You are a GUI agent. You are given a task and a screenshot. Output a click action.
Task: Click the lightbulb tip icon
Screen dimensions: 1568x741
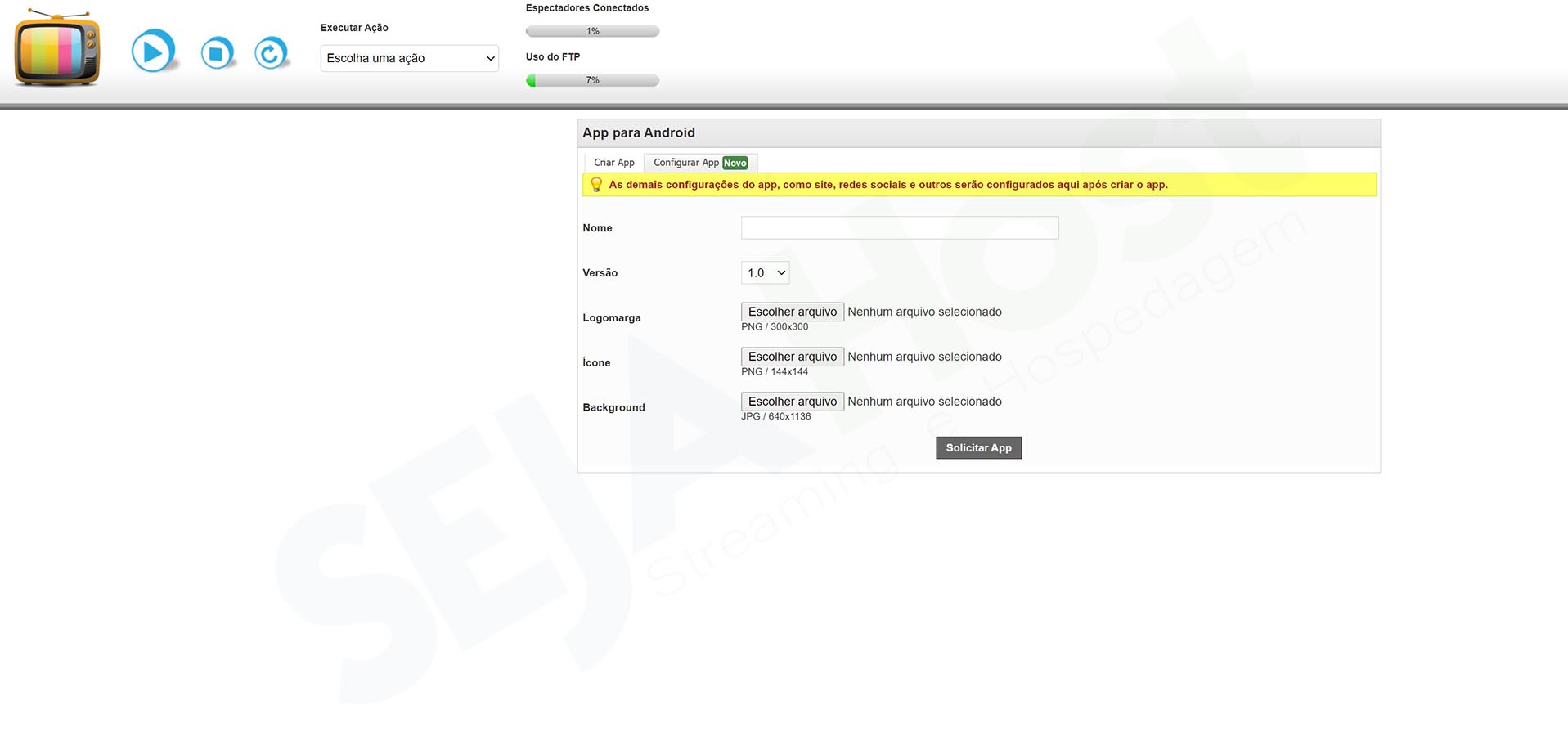596,185
